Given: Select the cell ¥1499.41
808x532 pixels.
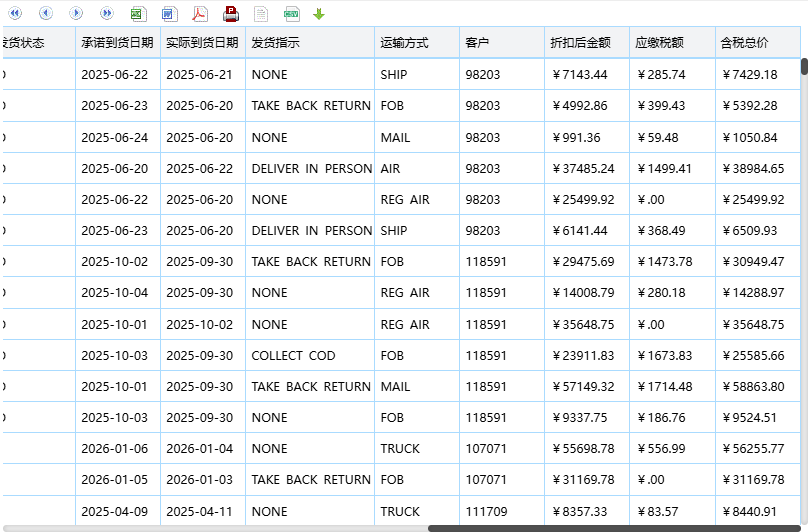Looking at the screenshot, I should coord(672,169).
